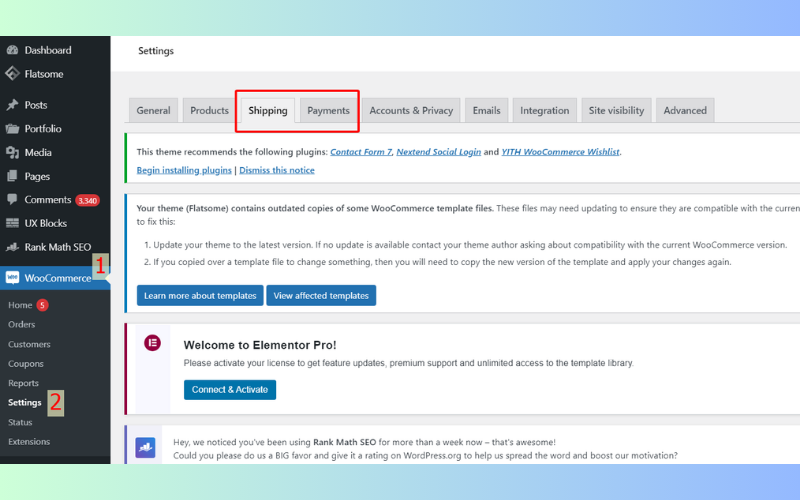Click the Posts pin icon
The image size is (800, 500).
pos(12,105)
